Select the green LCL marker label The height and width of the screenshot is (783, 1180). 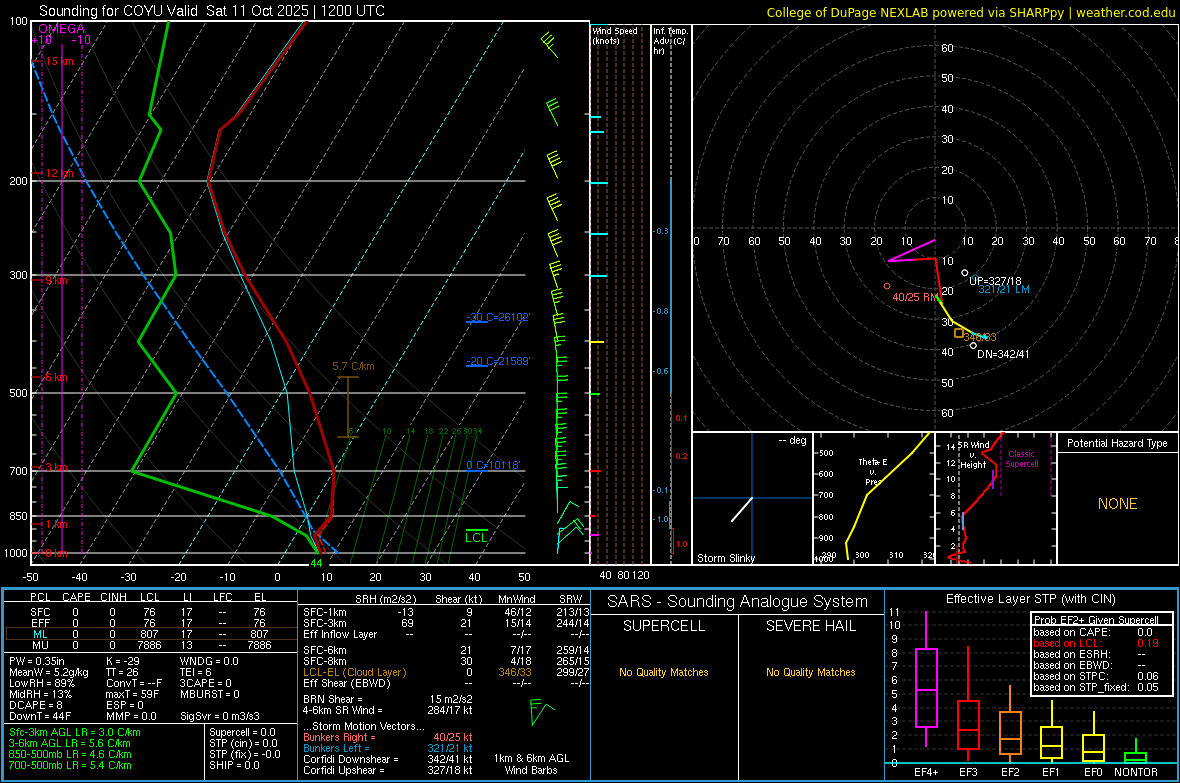[476, 537]
